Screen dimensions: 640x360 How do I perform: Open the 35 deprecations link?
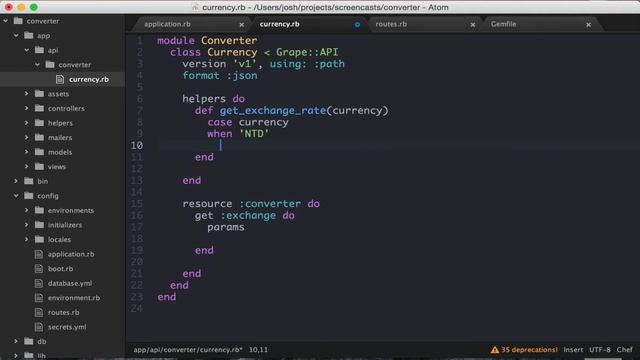[529, 350]
